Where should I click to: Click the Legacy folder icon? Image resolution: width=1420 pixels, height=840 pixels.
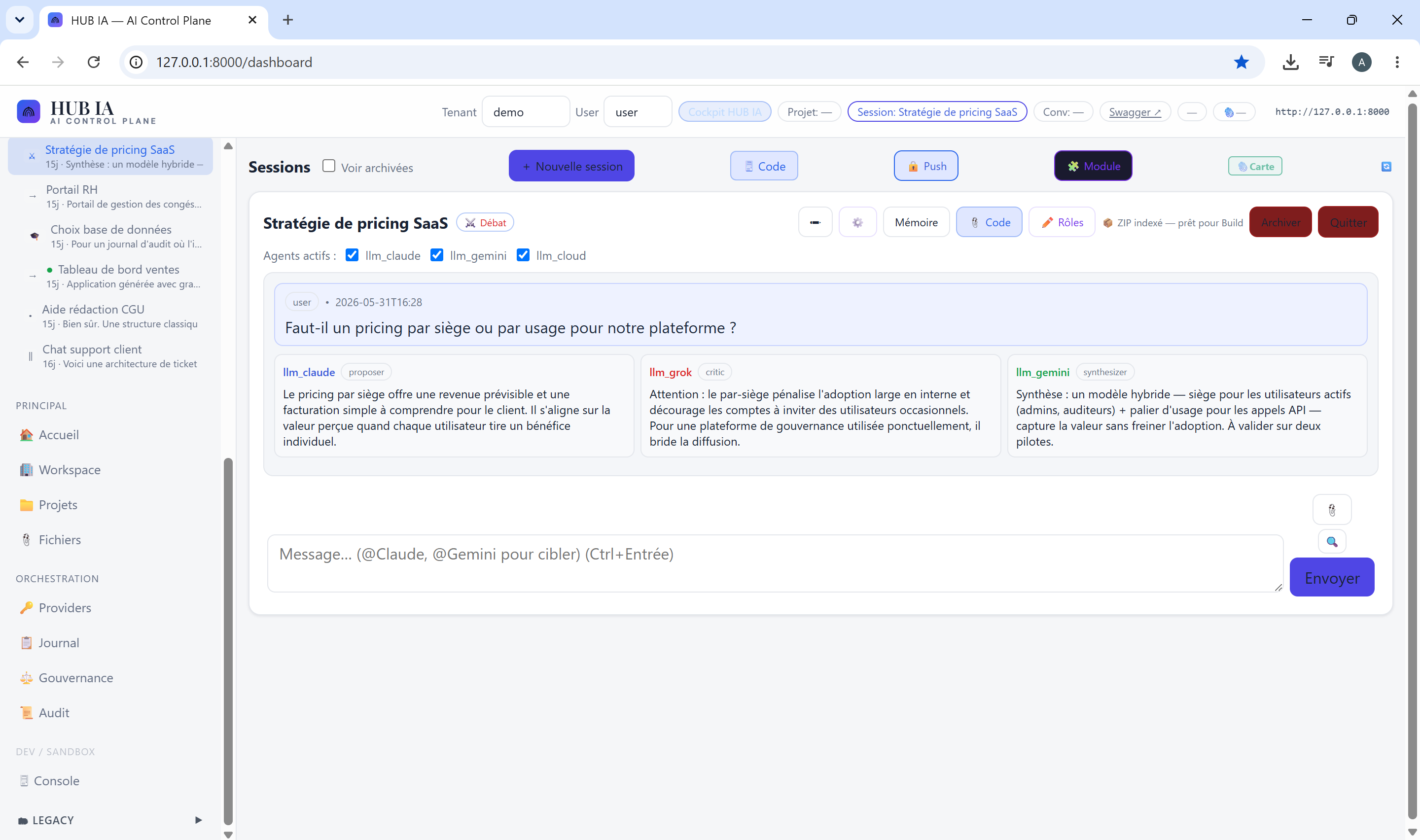[23, 821]
